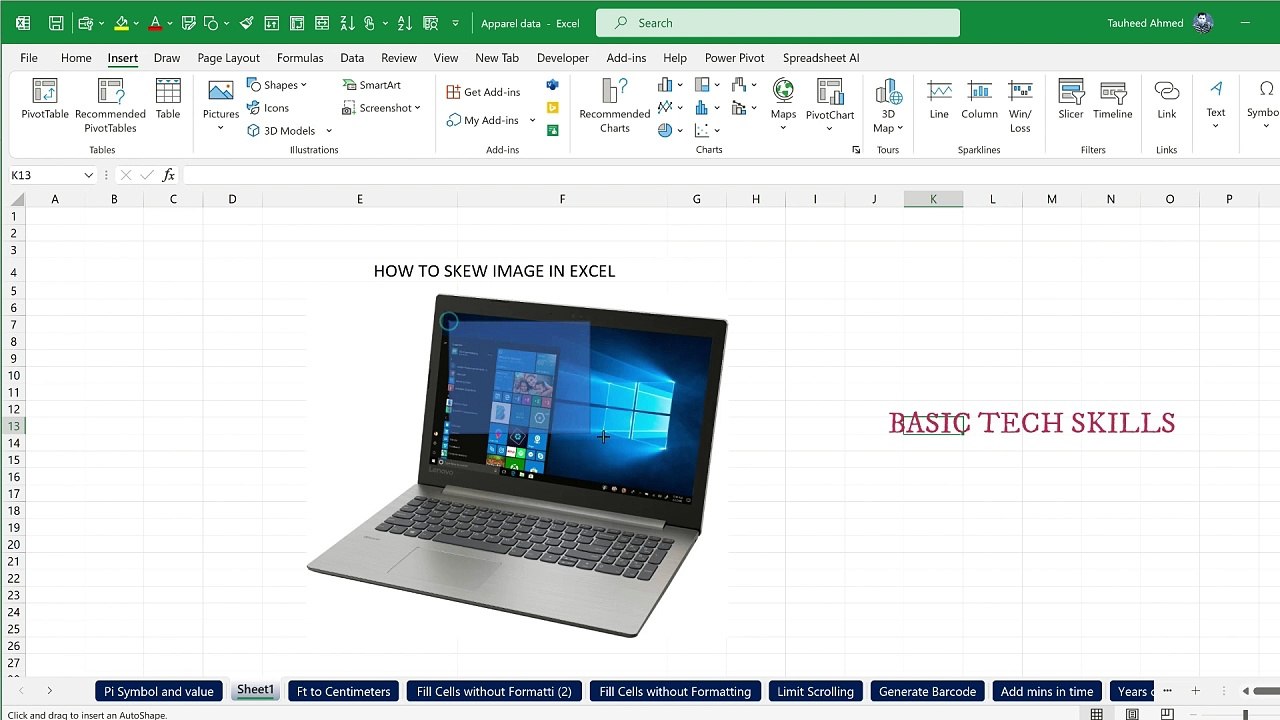Open the Ft to Centimeters sheet

click(x=344, y=691)
